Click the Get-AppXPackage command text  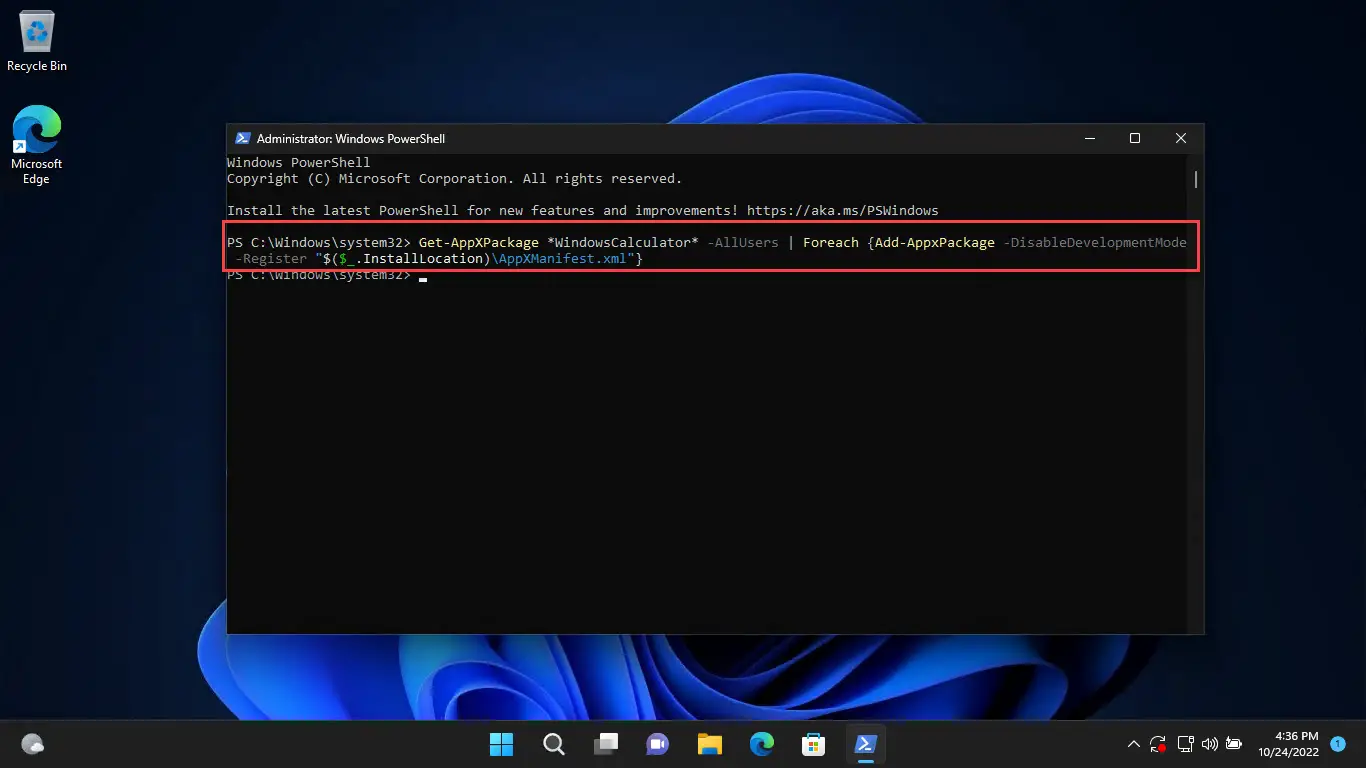[x=479, y=242]
